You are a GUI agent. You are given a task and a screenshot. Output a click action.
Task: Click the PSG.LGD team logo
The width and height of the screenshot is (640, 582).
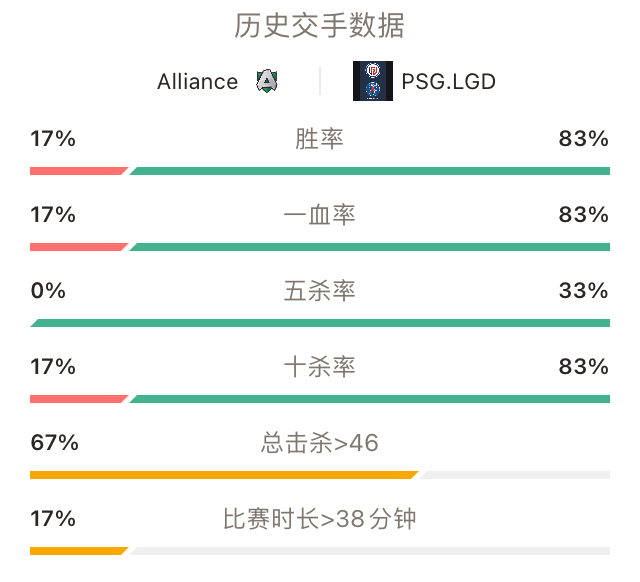pyautogui.click(x=373, y=81)
